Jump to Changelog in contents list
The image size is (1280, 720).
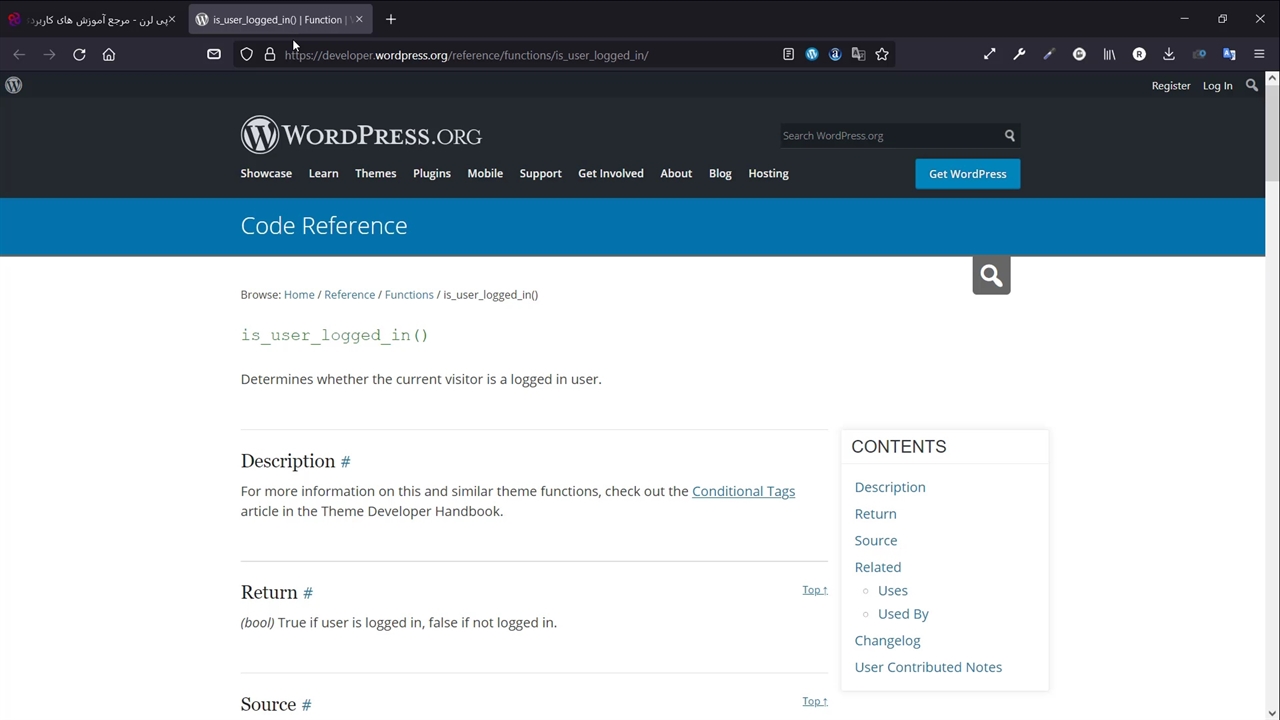[x=887, y=641]
